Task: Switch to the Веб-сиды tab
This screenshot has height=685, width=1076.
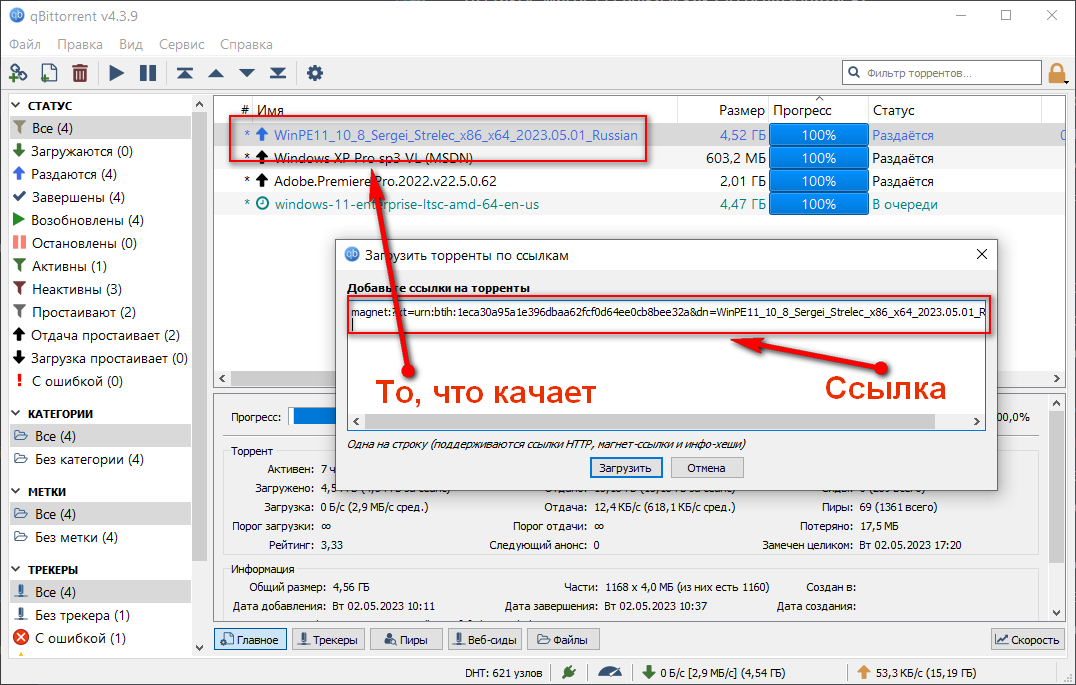Action: tap(485, 640)
